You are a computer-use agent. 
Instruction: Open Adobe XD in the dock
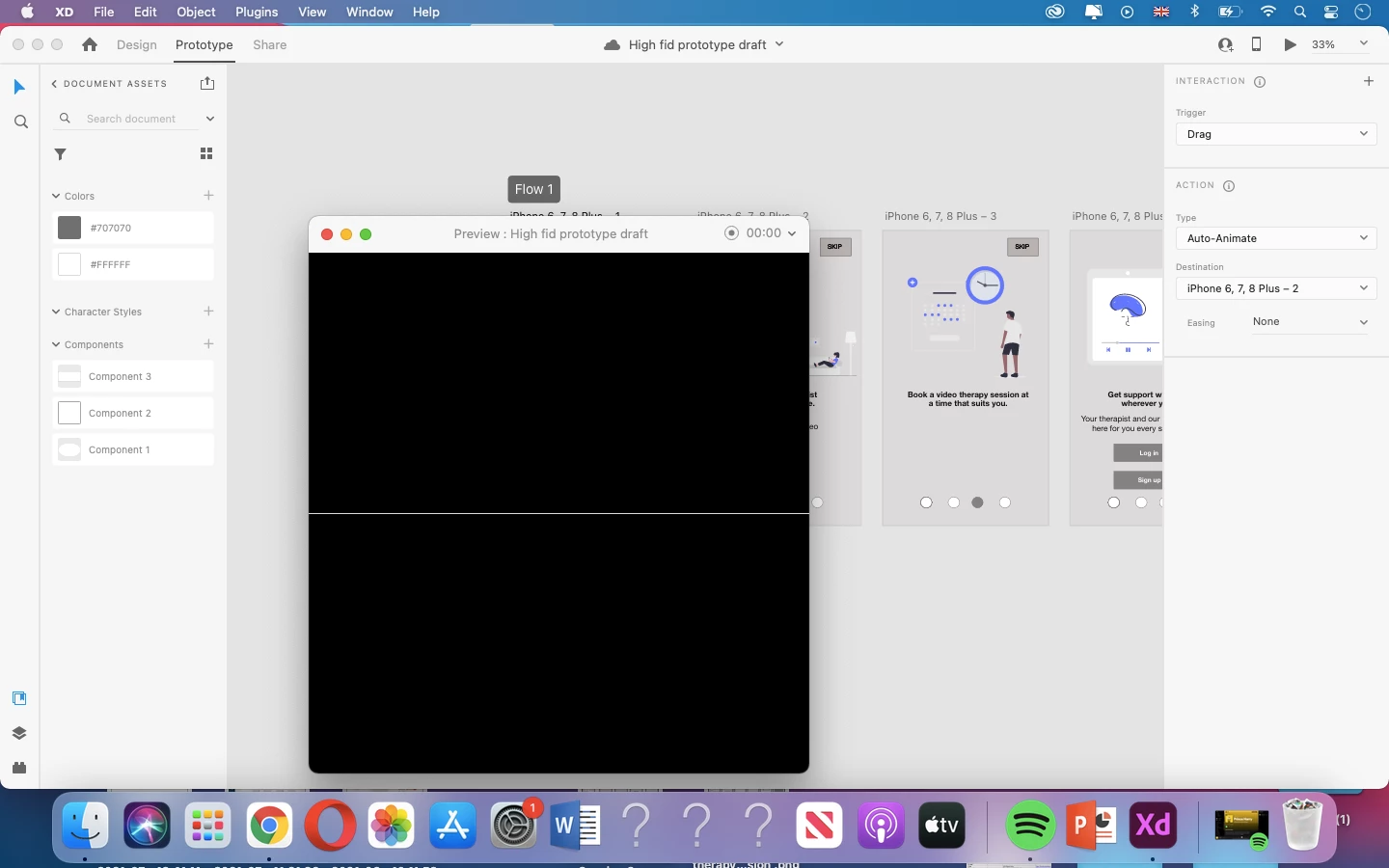pos(1153,826)
